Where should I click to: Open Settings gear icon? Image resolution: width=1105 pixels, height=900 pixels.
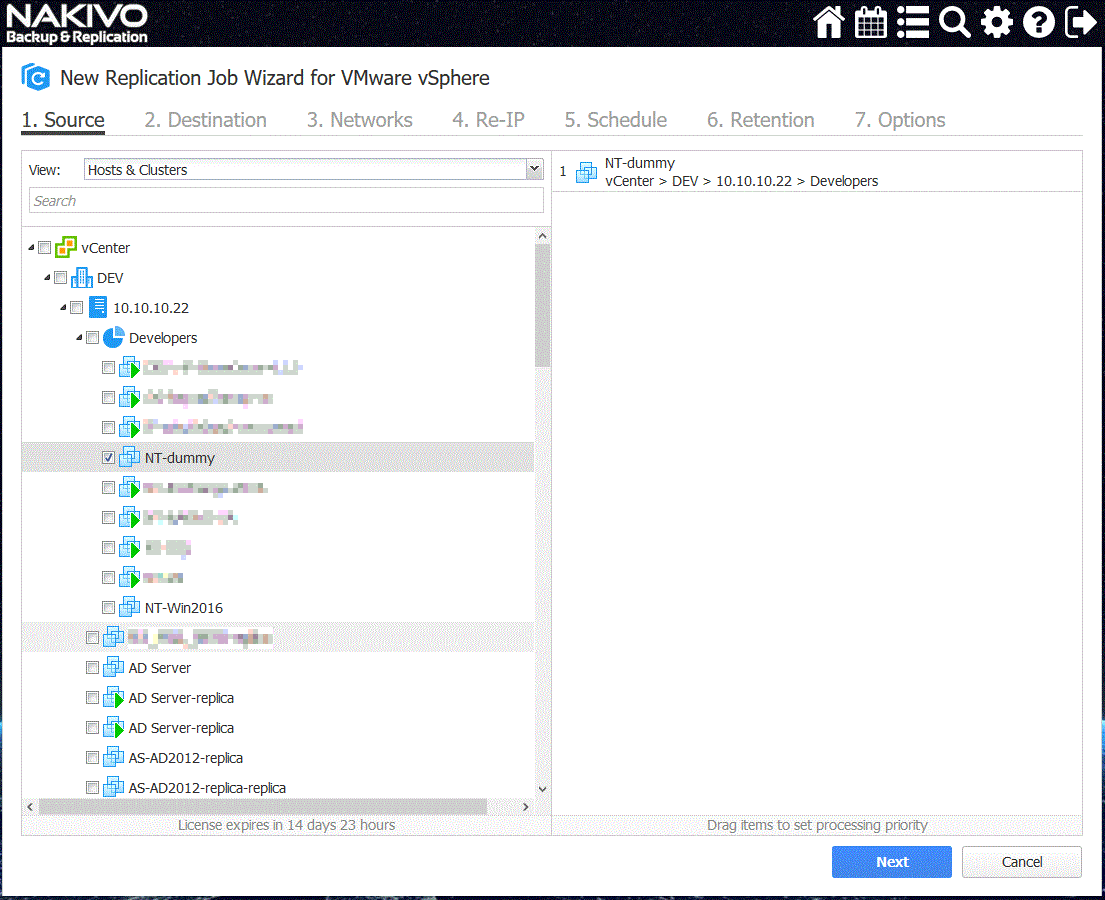pos(996,22)
